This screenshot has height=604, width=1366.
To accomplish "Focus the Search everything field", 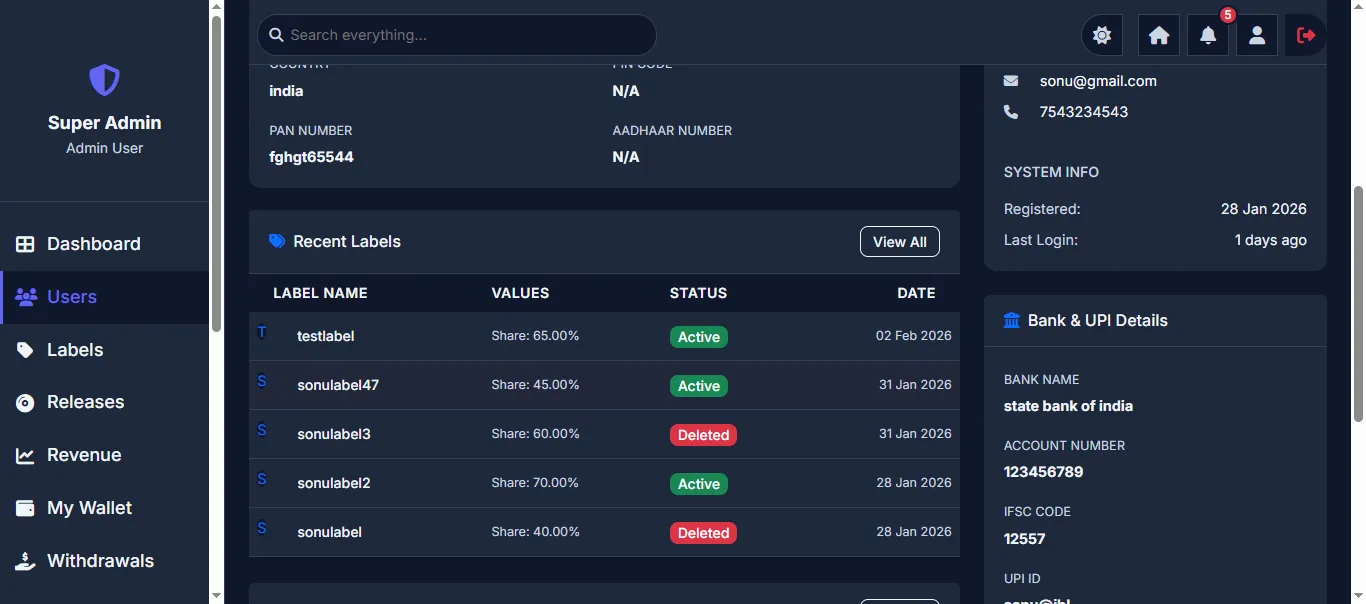I will (457, 35).
